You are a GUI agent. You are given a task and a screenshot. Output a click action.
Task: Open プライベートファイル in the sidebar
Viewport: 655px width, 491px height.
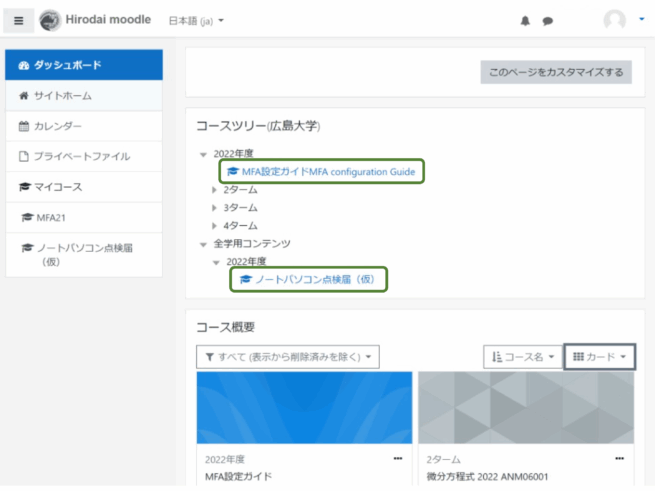pos(84,157)
